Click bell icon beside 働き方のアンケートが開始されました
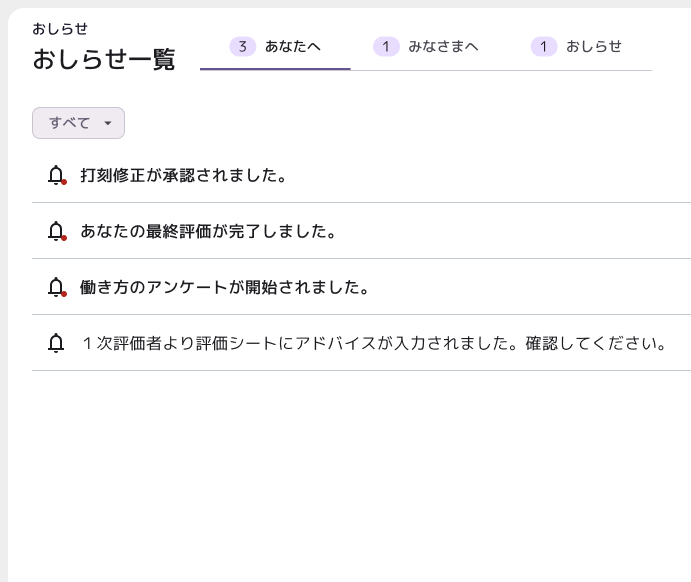691x582 pixels. click(56, 287)
